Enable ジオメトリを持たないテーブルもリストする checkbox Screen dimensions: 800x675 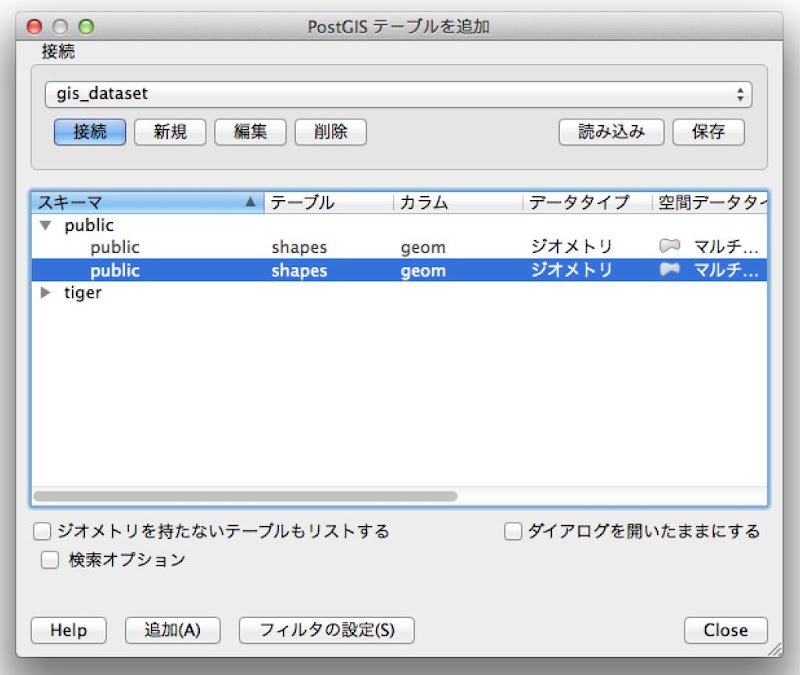pos(42,531)
